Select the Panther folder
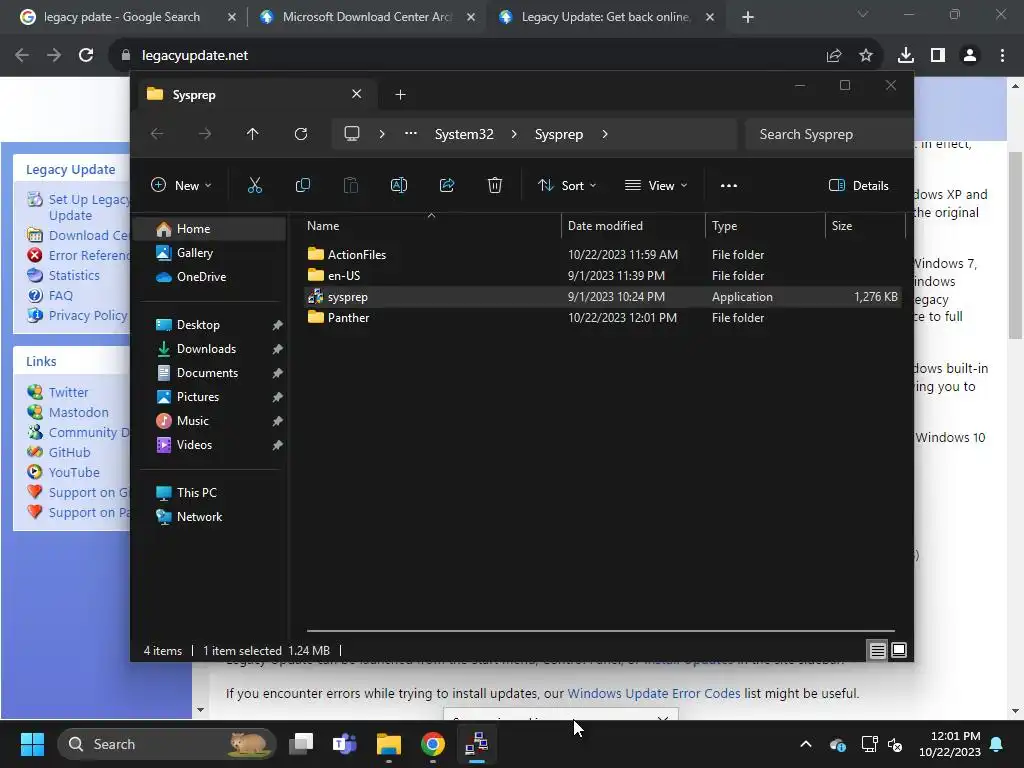Screen dimensions: 1024x768 (603, 317)
